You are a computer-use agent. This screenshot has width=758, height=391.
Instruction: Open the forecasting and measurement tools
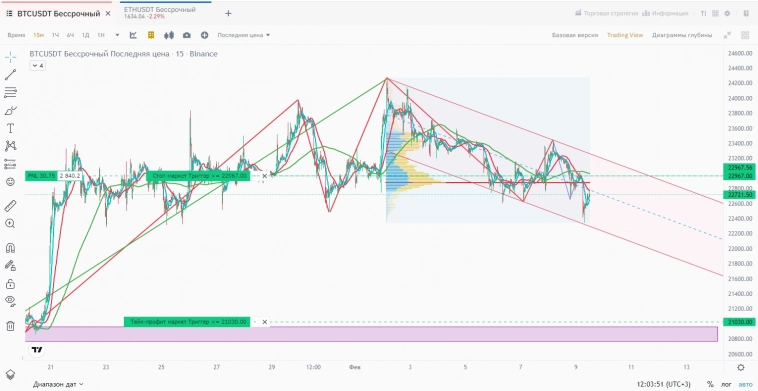10,164
